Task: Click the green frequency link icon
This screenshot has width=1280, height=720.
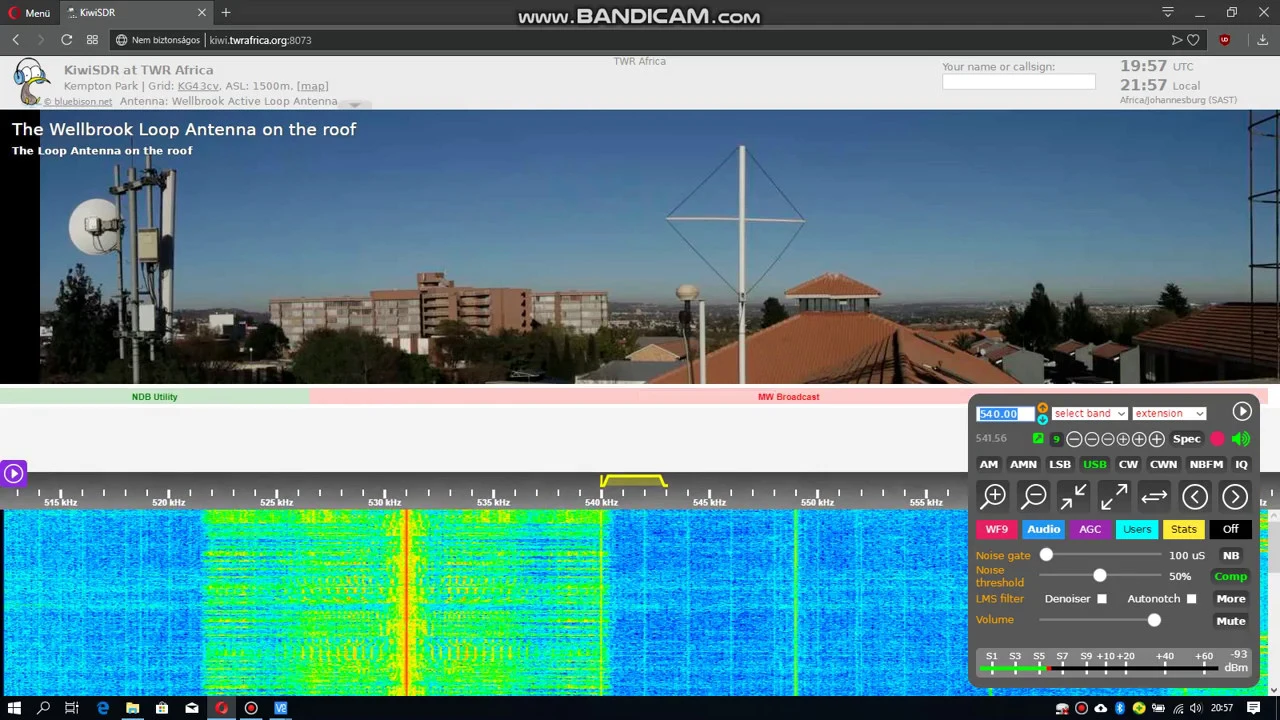Action: (x=1038, y=439)
